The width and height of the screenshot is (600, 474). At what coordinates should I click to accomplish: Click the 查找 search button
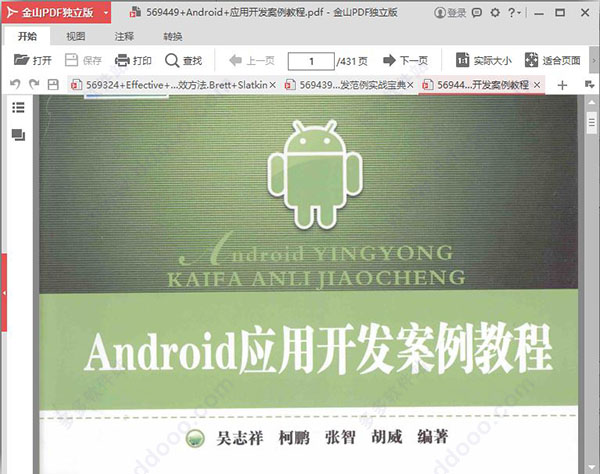(x=183, y=60)
